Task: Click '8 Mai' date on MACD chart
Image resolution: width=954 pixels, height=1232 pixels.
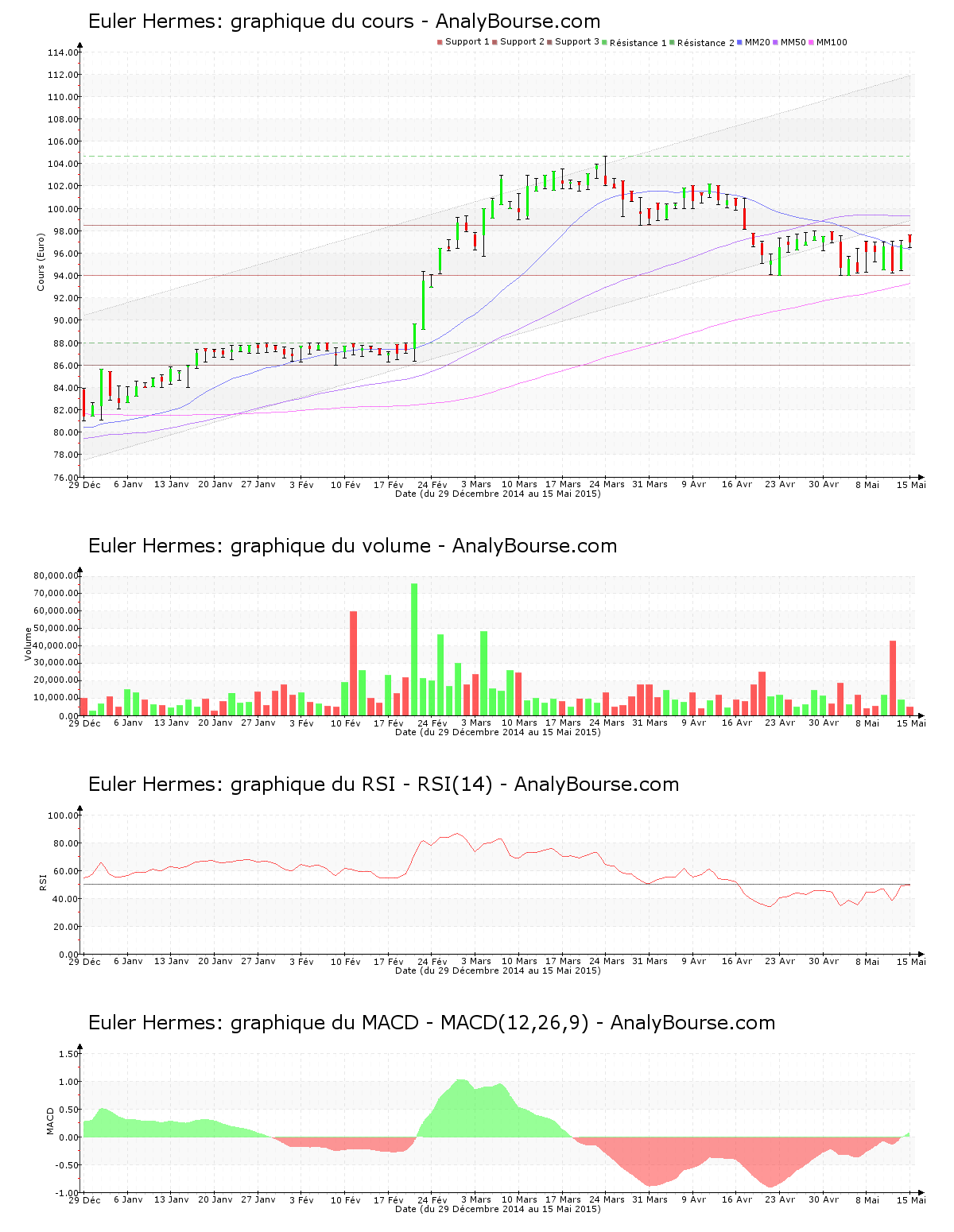Action: click(867, 1199)
